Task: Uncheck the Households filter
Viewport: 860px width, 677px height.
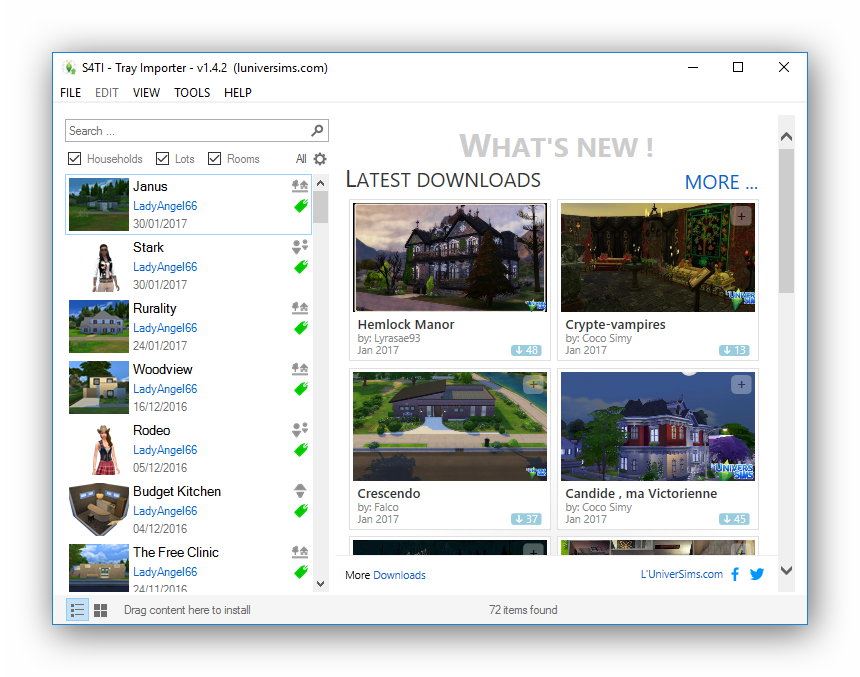Action: [x=75, y=159]
